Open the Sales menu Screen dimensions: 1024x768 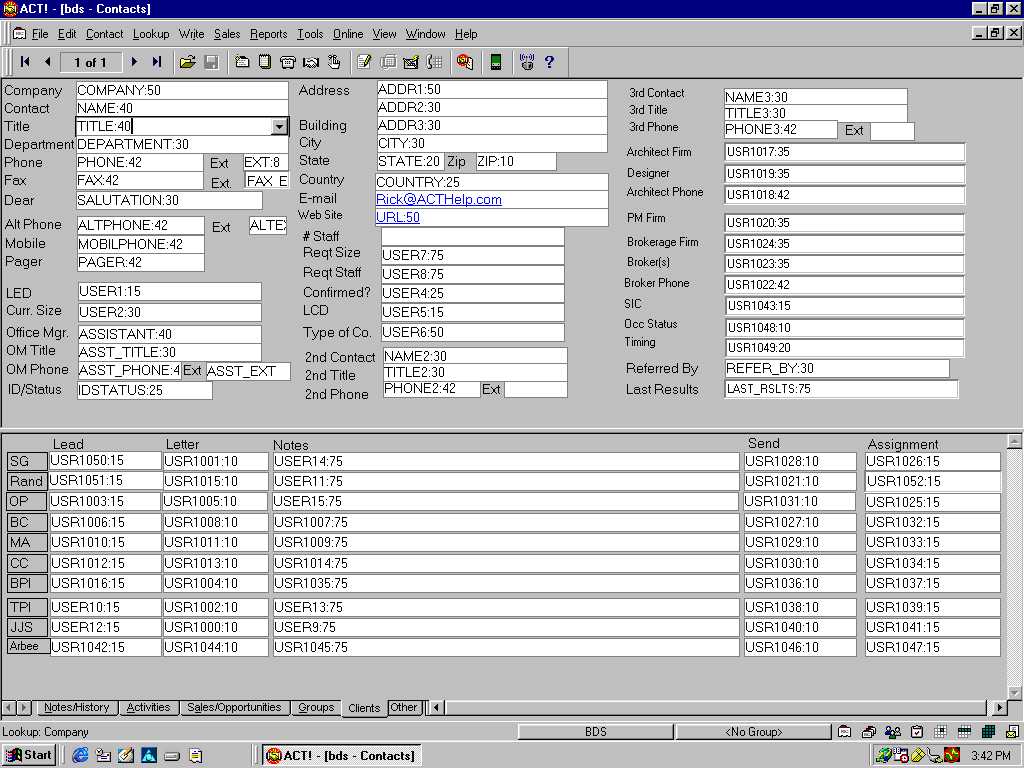(227, 34)
